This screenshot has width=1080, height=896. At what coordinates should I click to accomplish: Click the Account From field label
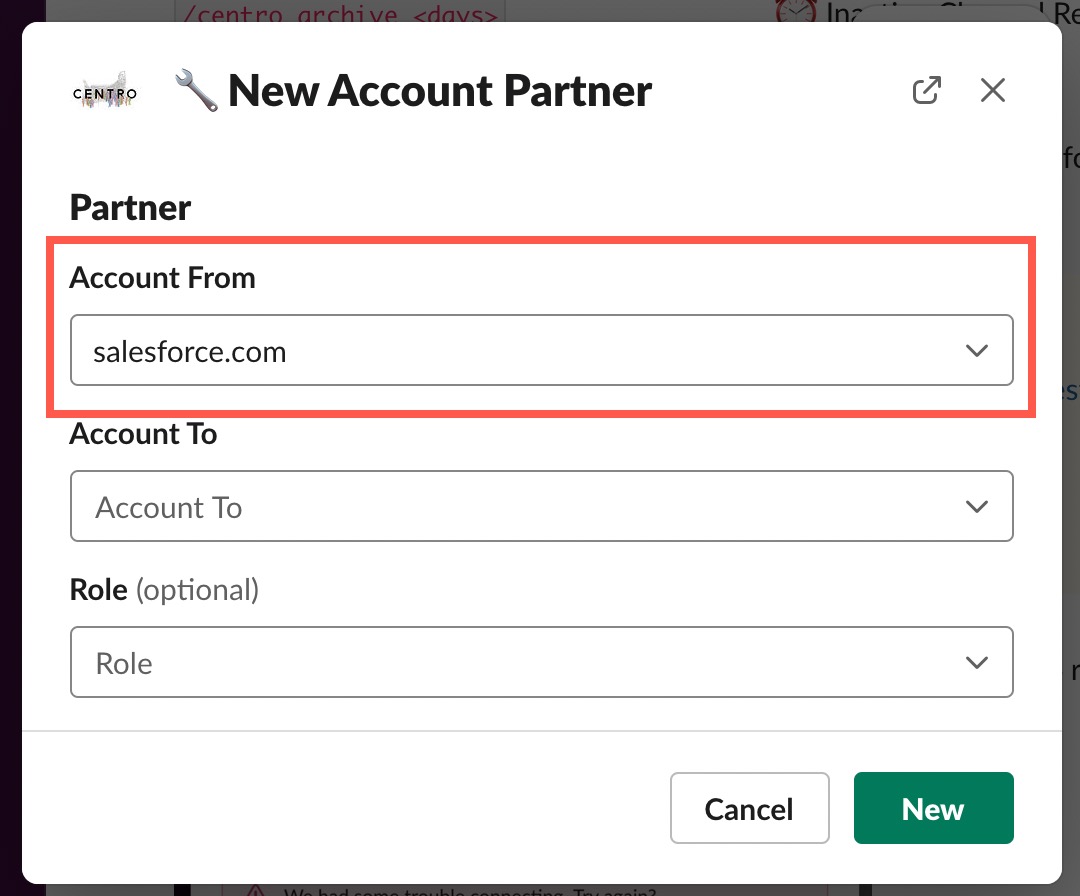click(163, 278)
